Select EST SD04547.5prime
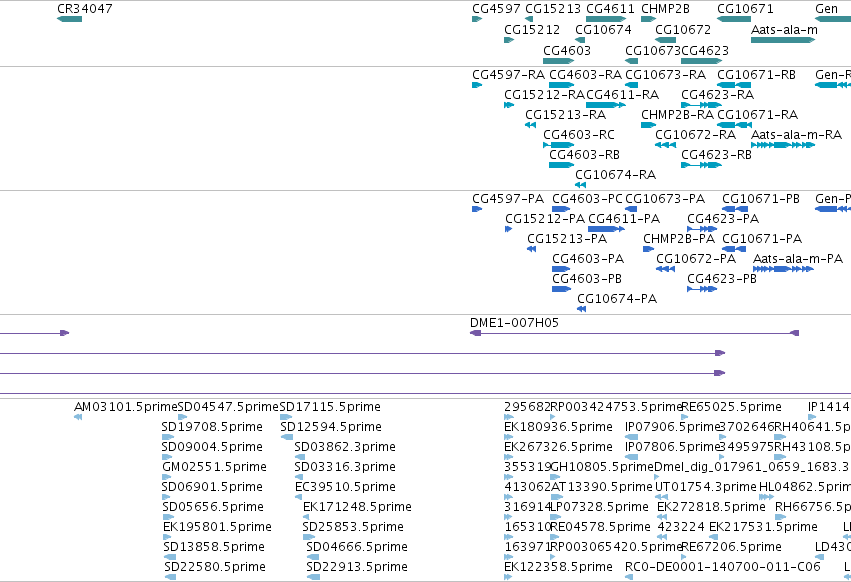 [182, 417]
